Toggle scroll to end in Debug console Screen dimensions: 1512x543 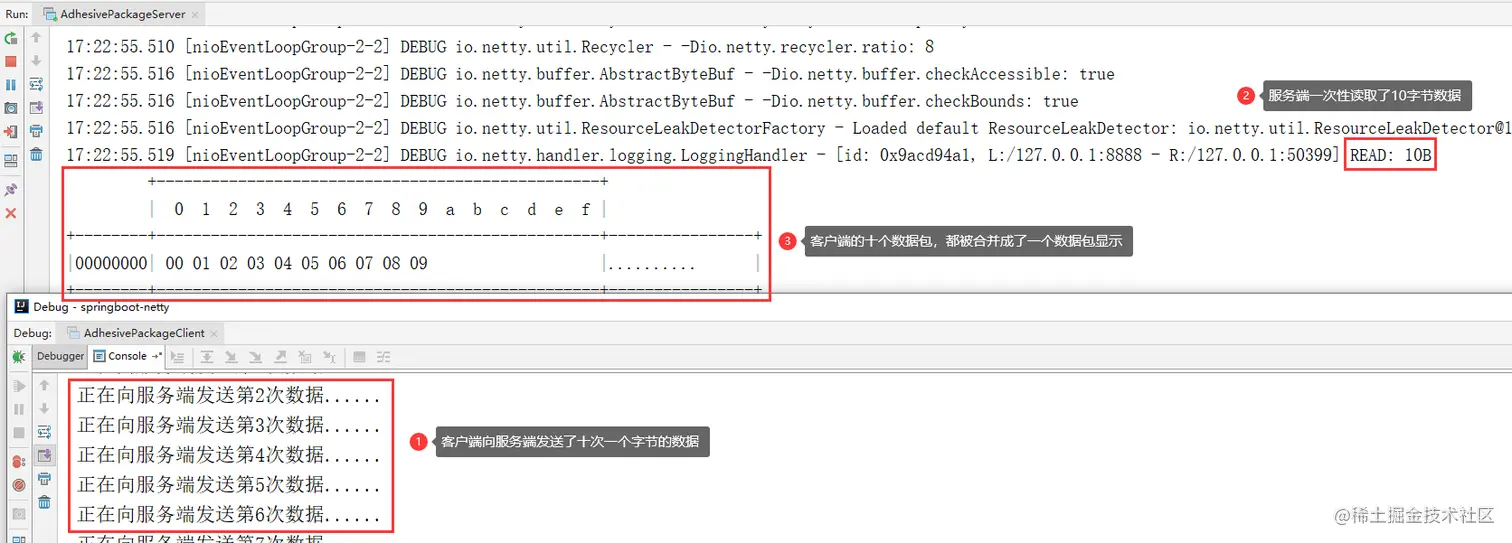click(x=44, y=455)
